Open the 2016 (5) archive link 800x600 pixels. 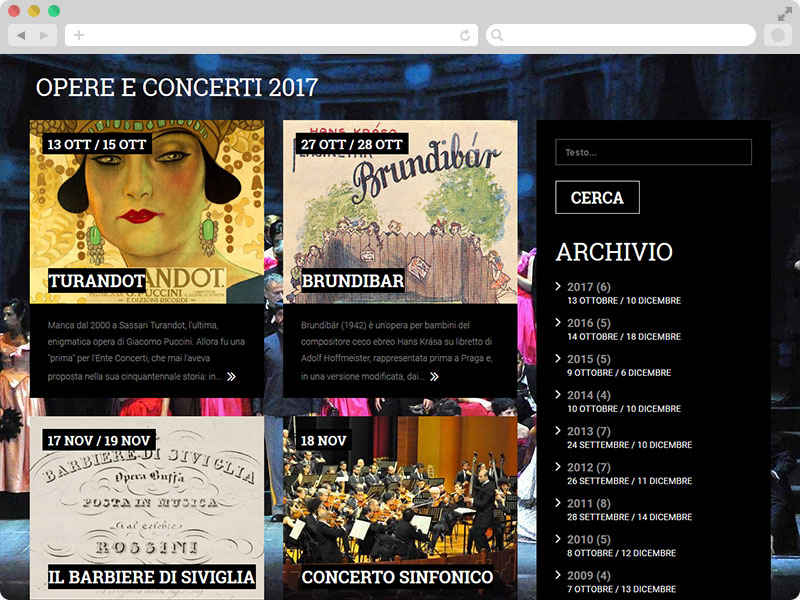[589, 323]
